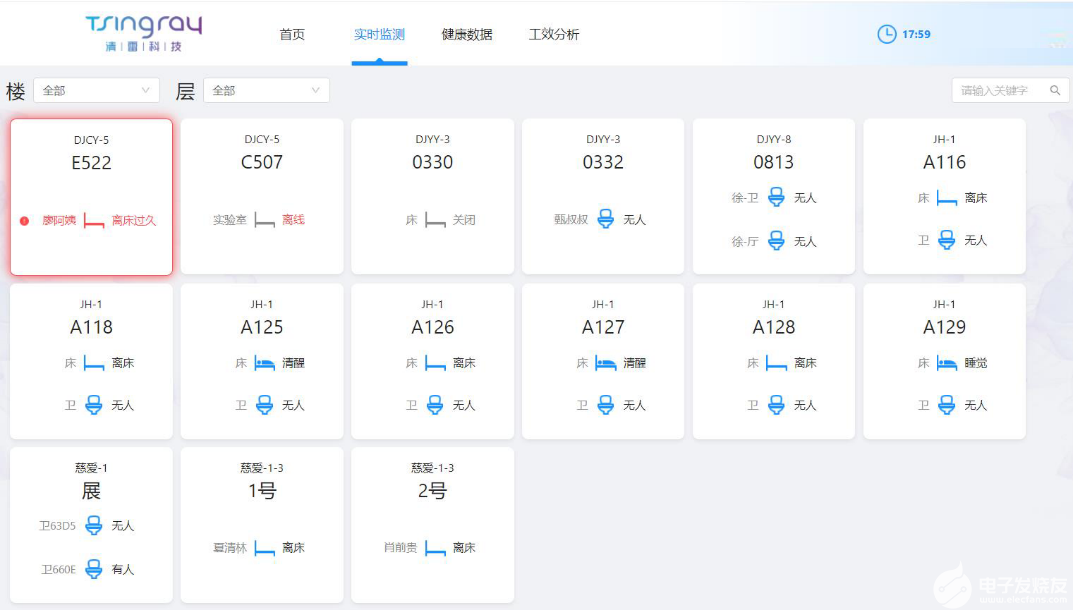Open room title 0330
The width and height of the screenshot is (1073, 610).
tap(432, 162)
